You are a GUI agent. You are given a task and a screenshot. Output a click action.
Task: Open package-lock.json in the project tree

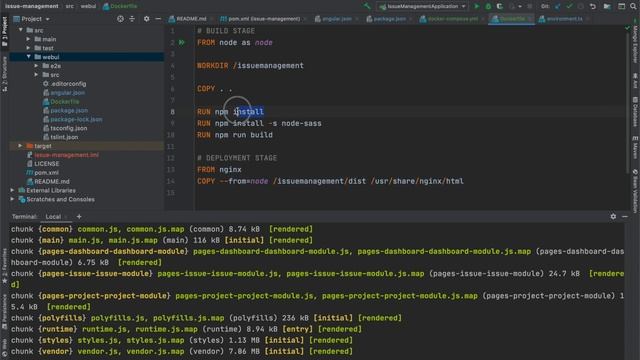pyautogui.click(x=76, y=119)
